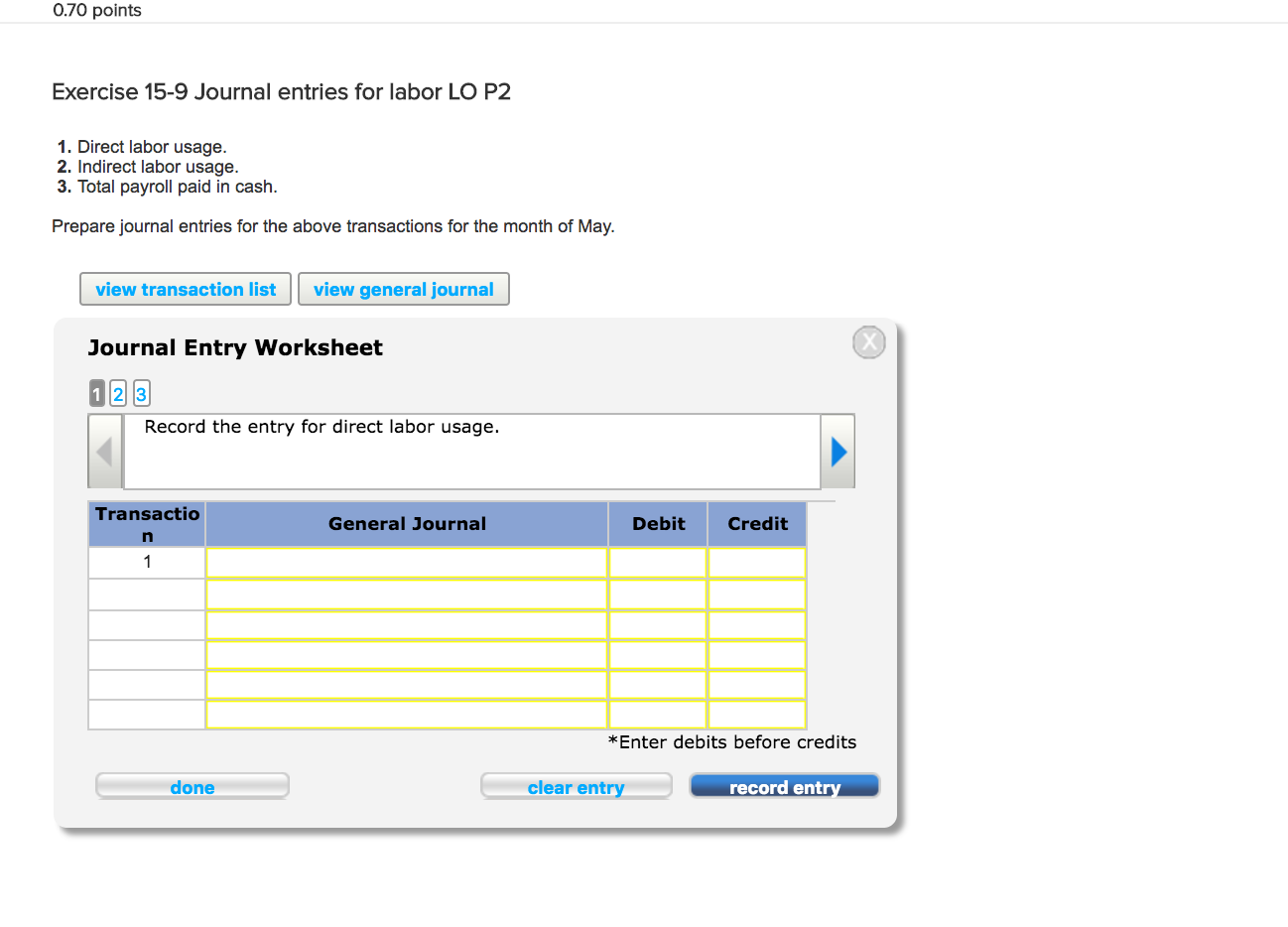Click the done button
Screen dimensions: 1288x927
[x=192, y=787]
